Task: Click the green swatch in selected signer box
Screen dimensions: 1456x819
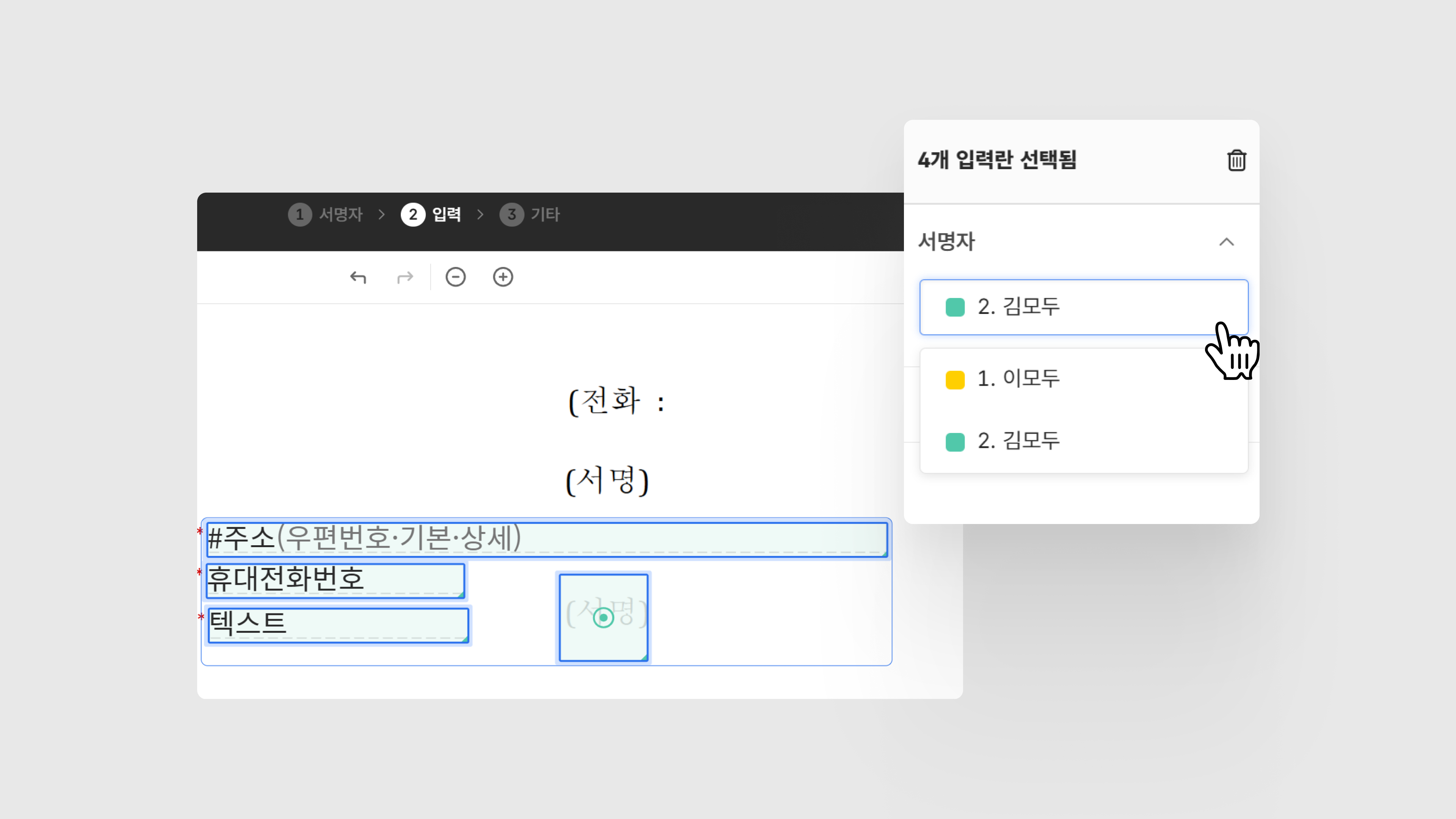Action: click(x=955, y=308)
